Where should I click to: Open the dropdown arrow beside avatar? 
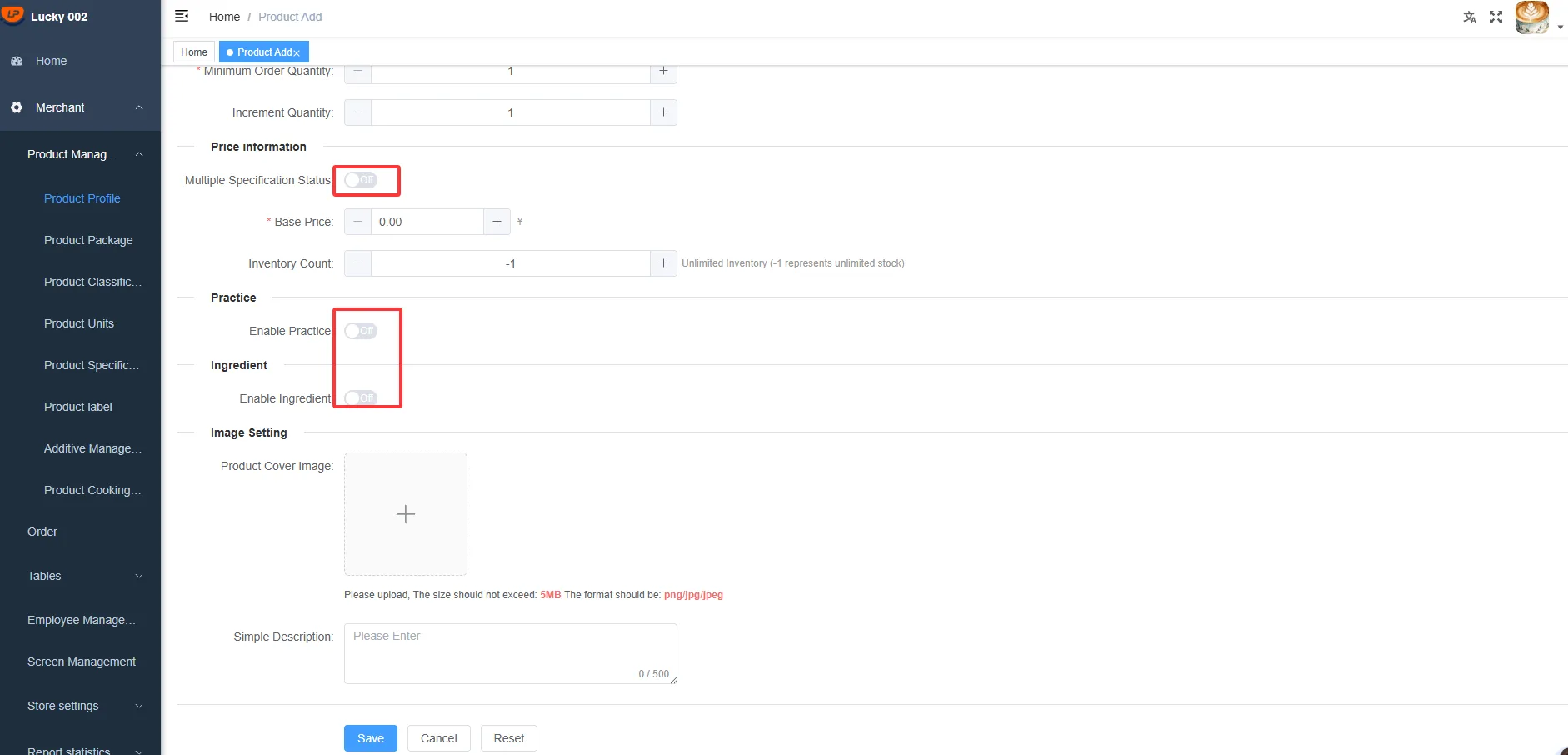(1560, 27)
